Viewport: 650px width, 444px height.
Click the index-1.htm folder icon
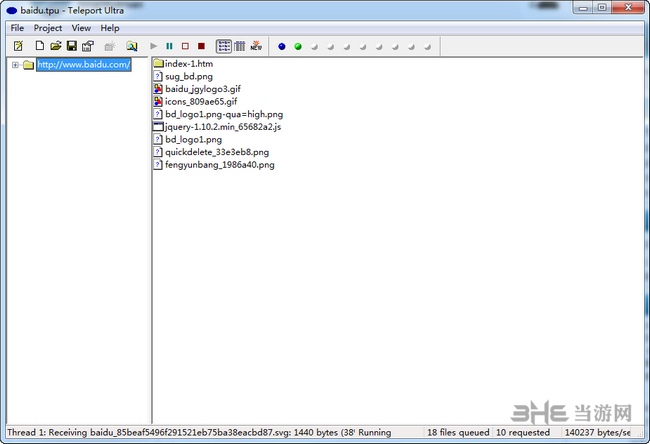pyautogui.click(x=158, y=63)
